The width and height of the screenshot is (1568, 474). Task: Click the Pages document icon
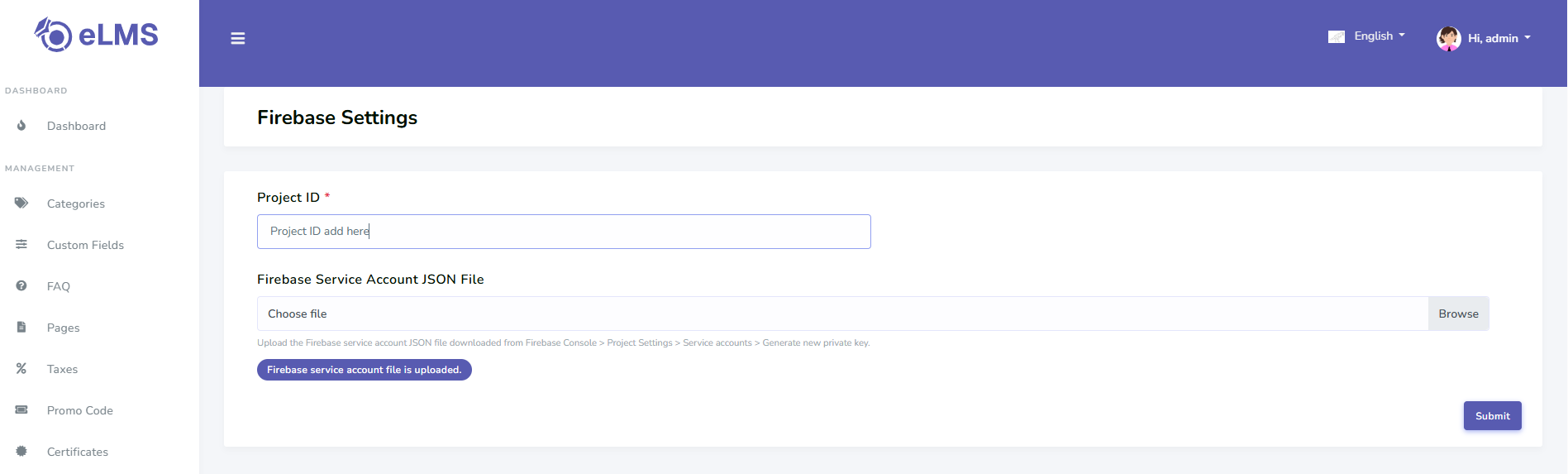(x=21, y=328)
